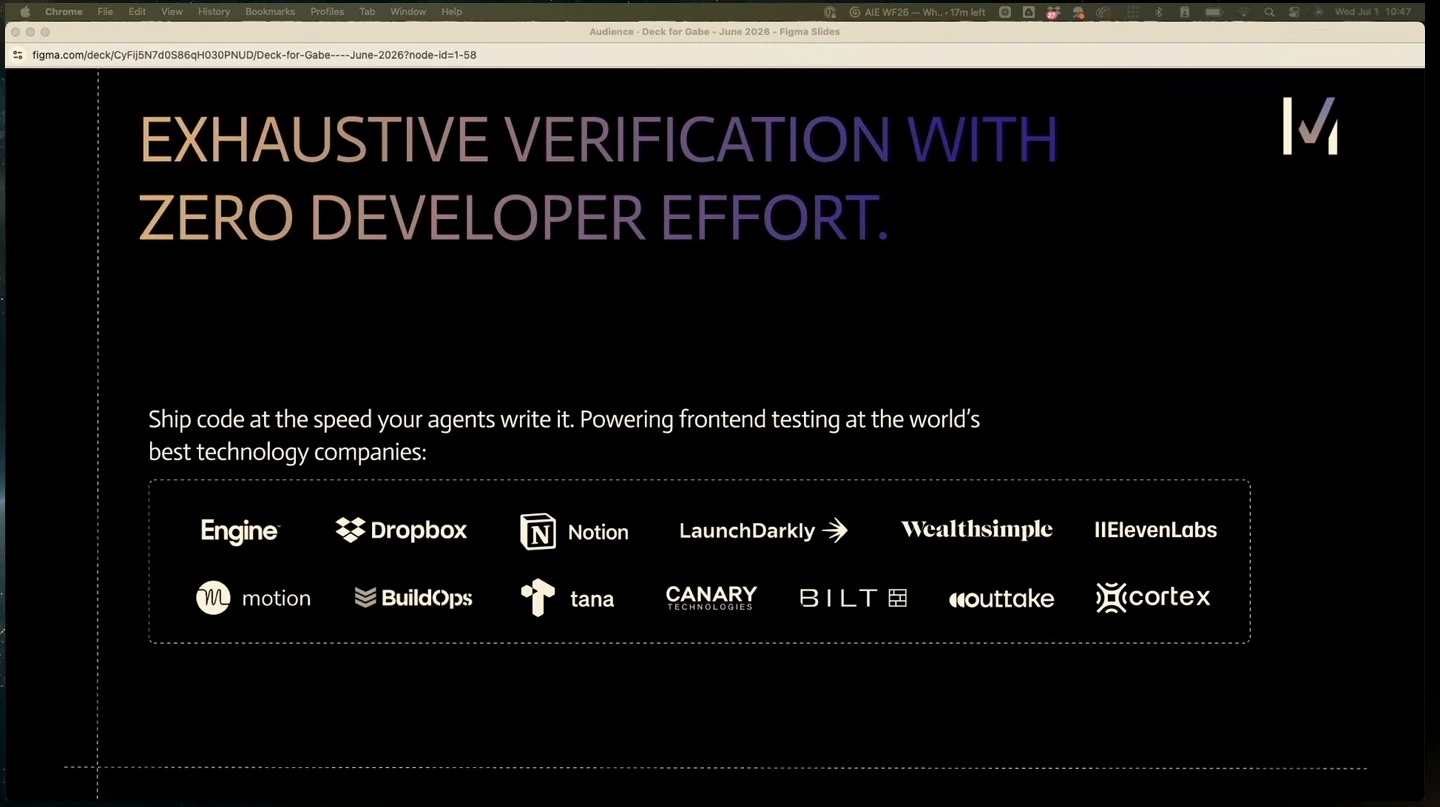Open the Window menu
The height and width of the screenshot is (807, 1440).
pyautogui.click(x=408, y=12)
